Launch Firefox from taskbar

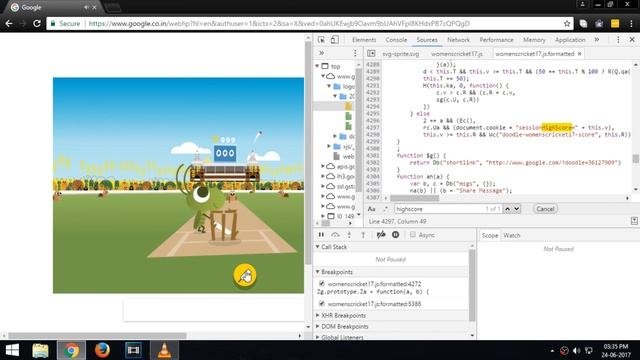click(102, 351)
